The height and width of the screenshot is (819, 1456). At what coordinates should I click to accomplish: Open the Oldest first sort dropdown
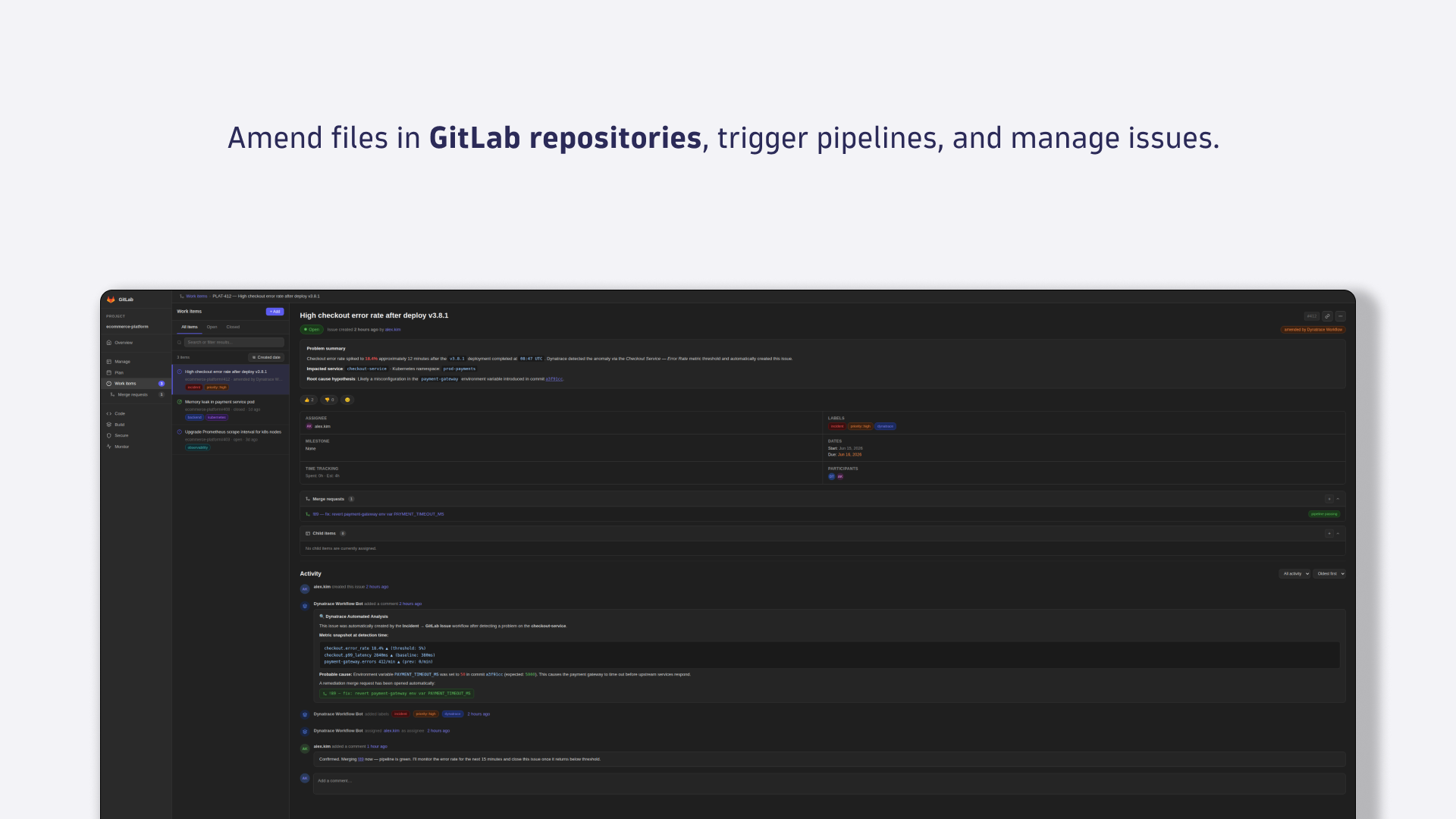[1329, 574]
